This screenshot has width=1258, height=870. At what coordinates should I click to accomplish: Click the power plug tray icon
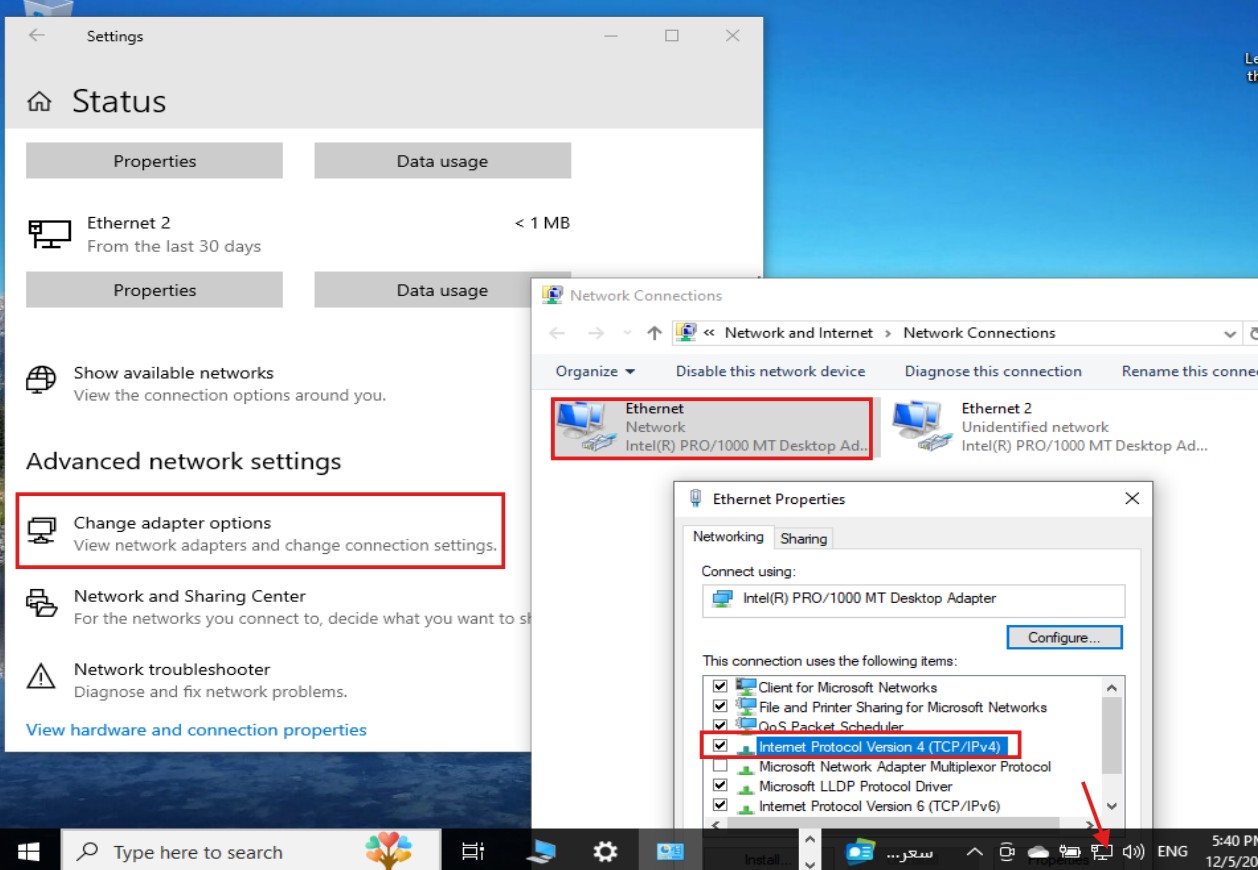tap(1070, 852)
